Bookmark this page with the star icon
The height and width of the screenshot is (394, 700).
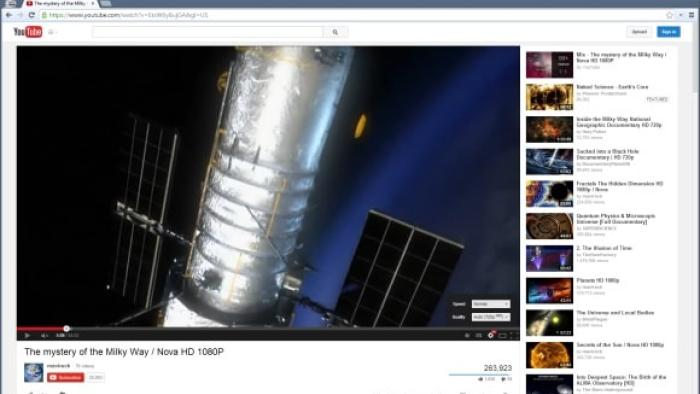click(669, 15)
